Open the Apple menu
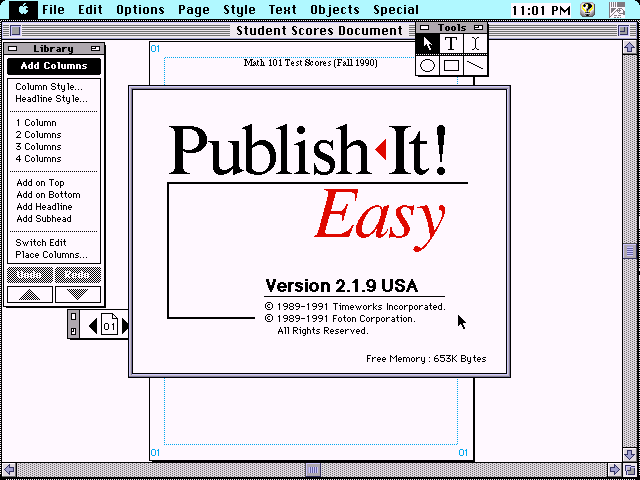640x480 pixels. [23, 9]
